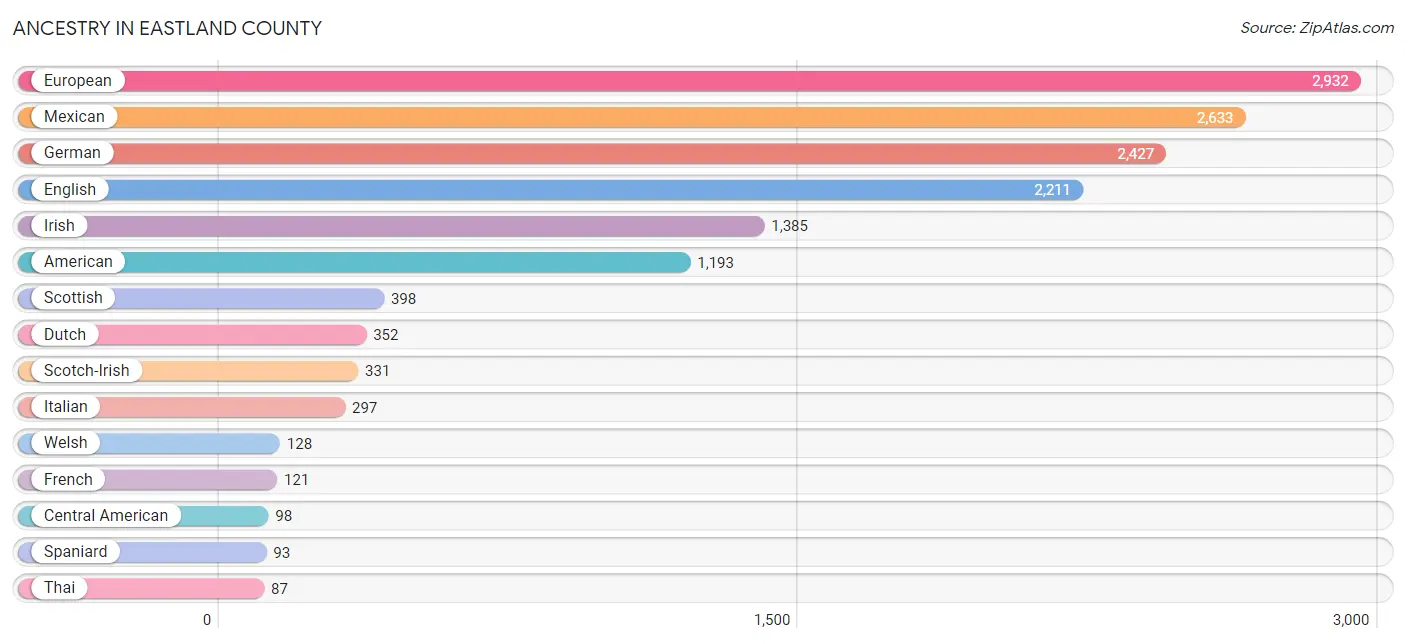Click the Scottish label pill
This screenshot has width=1406, height=644.
click(x=73, y=298)
